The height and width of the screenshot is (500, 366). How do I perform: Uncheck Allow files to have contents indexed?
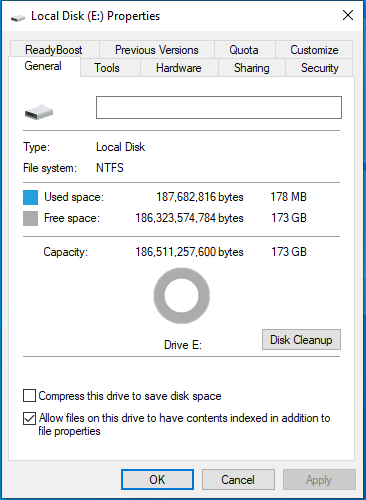29,418
